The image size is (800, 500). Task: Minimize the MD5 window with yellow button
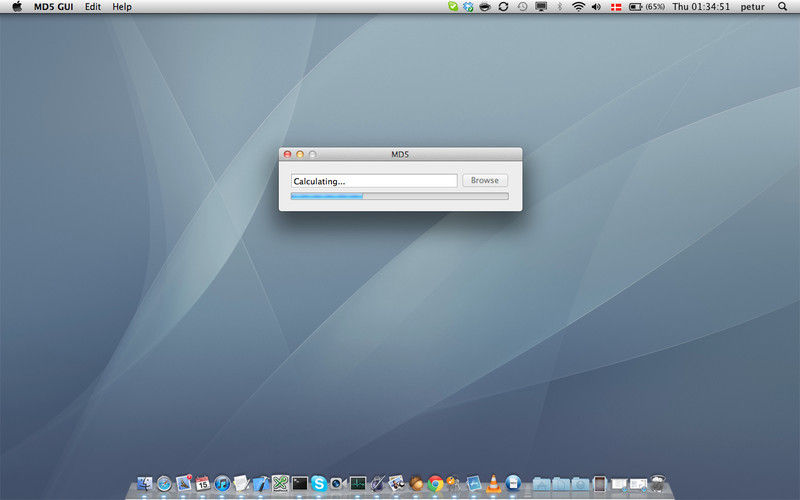click(x=300, y=154)
